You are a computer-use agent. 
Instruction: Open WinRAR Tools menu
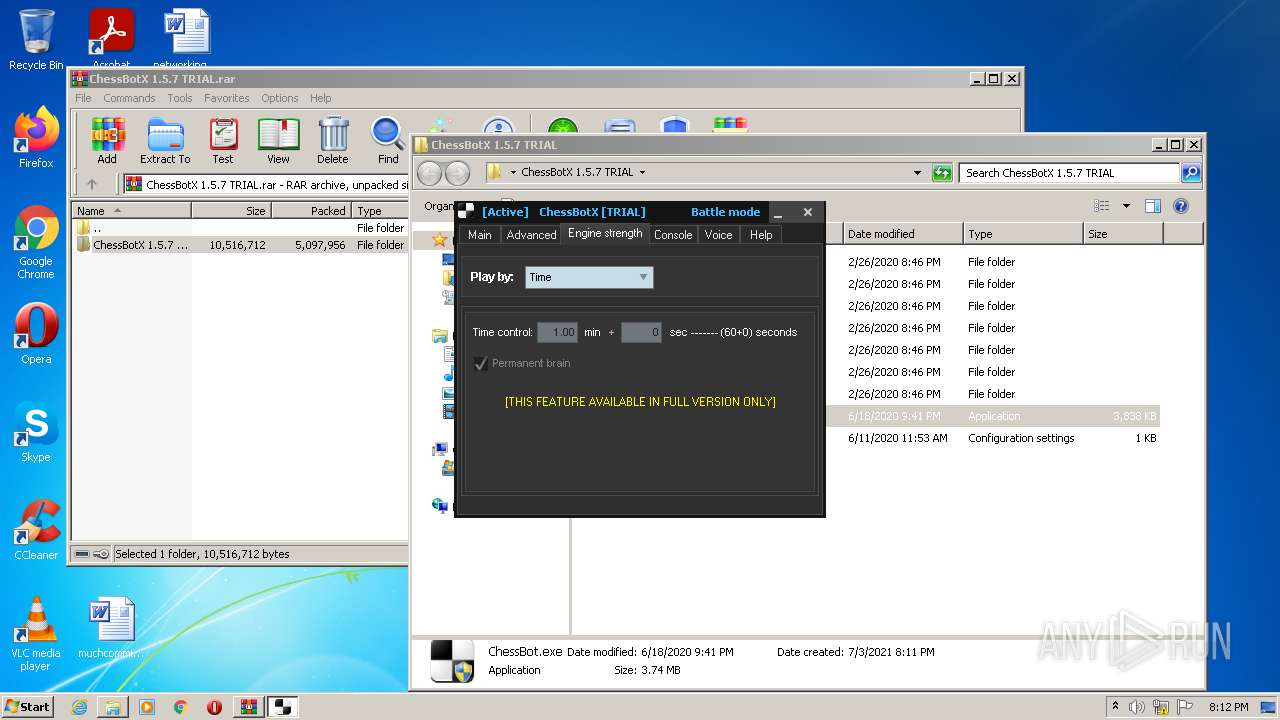[x=180, y=98]
